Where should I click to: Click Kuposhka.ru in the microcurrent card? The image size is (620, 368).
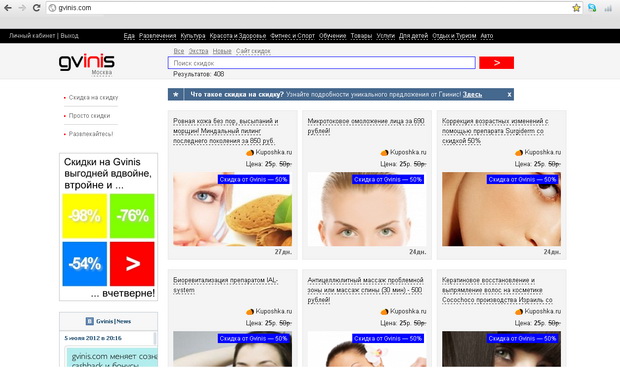(x=408, y=152)
